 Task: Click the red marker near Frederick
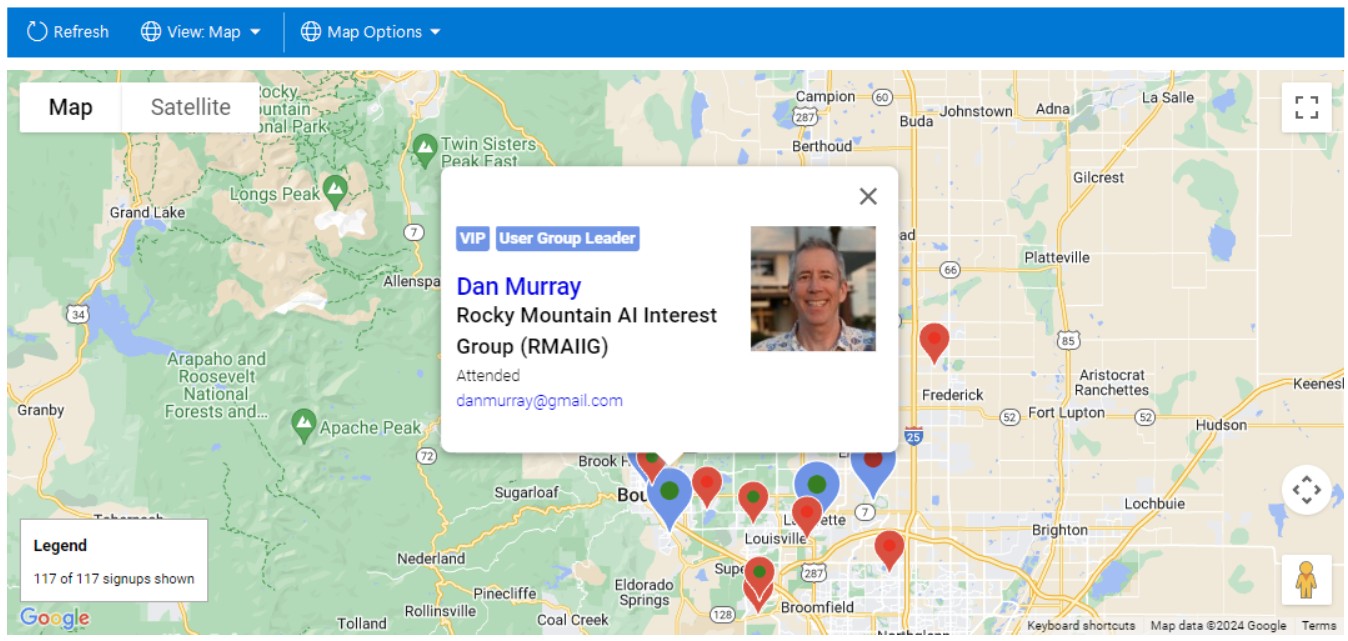pos(934,341)
